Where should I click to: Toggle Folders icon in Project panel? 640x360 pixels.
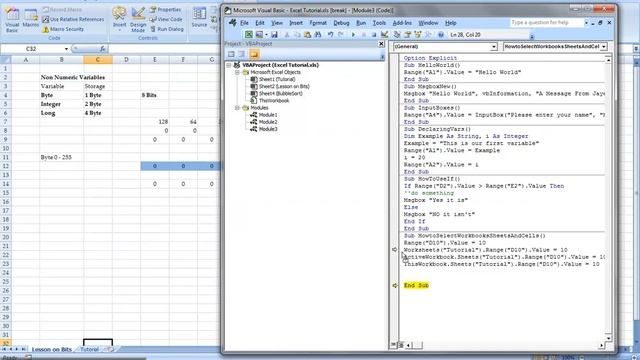[x=254, y=54]
